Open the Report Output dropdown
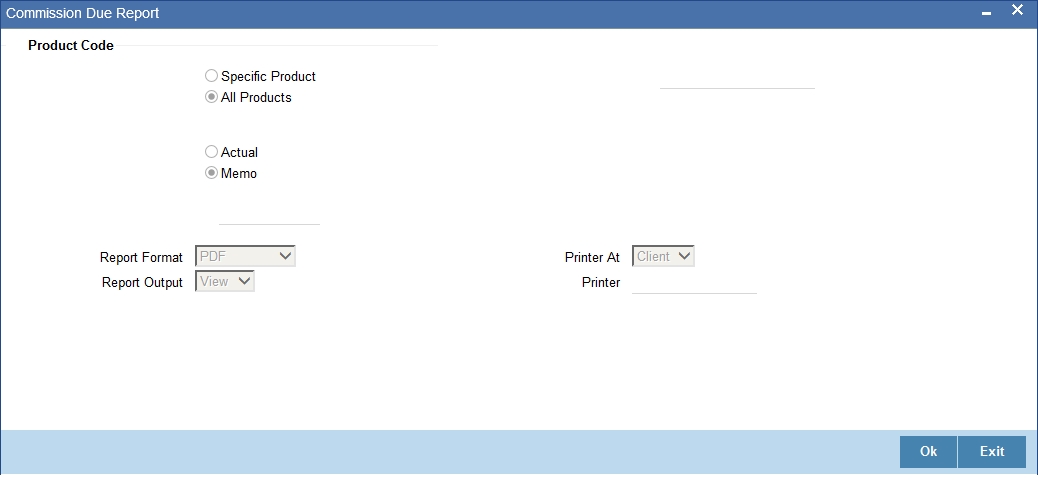Screen dimensions: 1038x483 (x=225, y=281)
